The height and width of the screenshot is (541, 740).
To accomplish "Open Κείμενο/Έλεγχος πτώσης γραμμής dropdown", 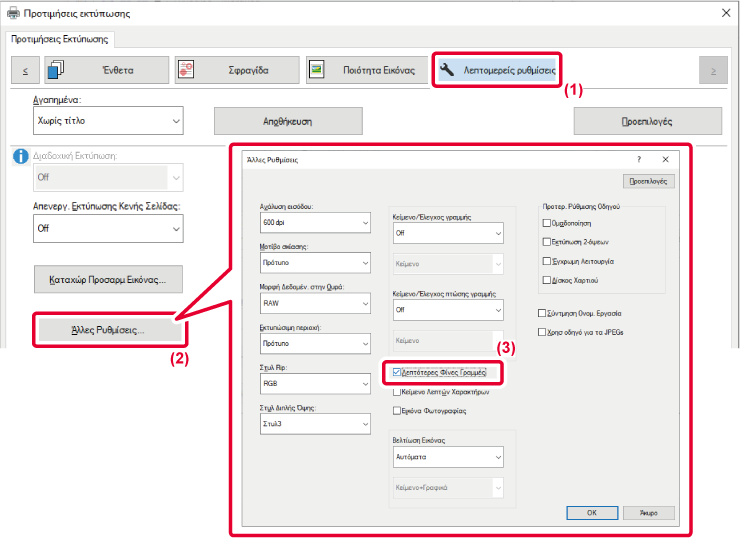I will 448,310.
